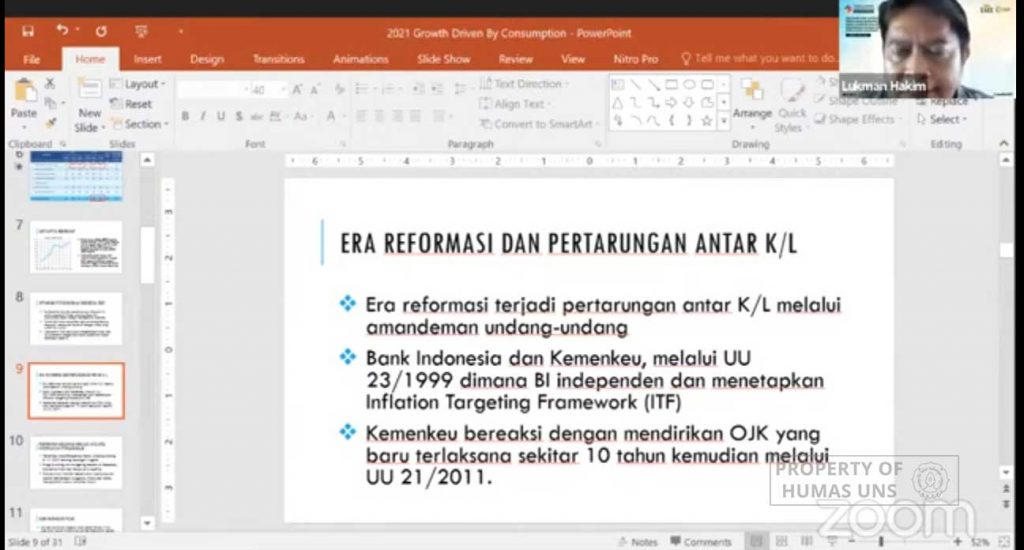This screenshot has width=1024, height=550.
Task: Collapse the ribbon with the chevron arrow
Action: pyautogui.click(x=1004, y=143)
